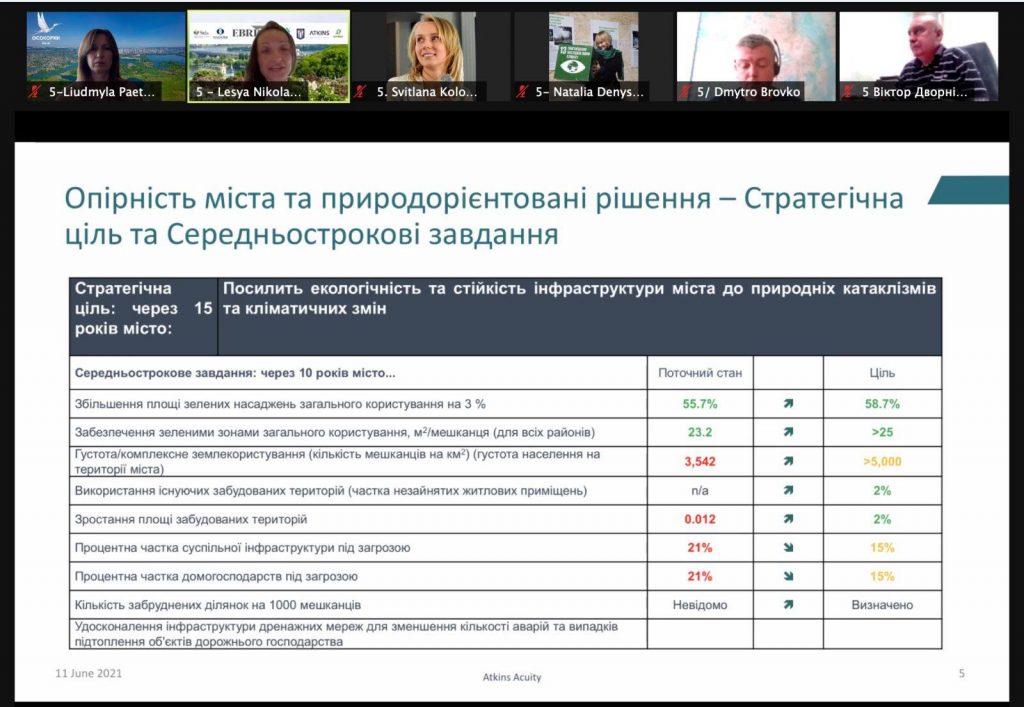Click the row label 'Кількість забруднених ділянок на 1000 мешканців'
The image size is (1024, 707).
[x=217, y=605]
